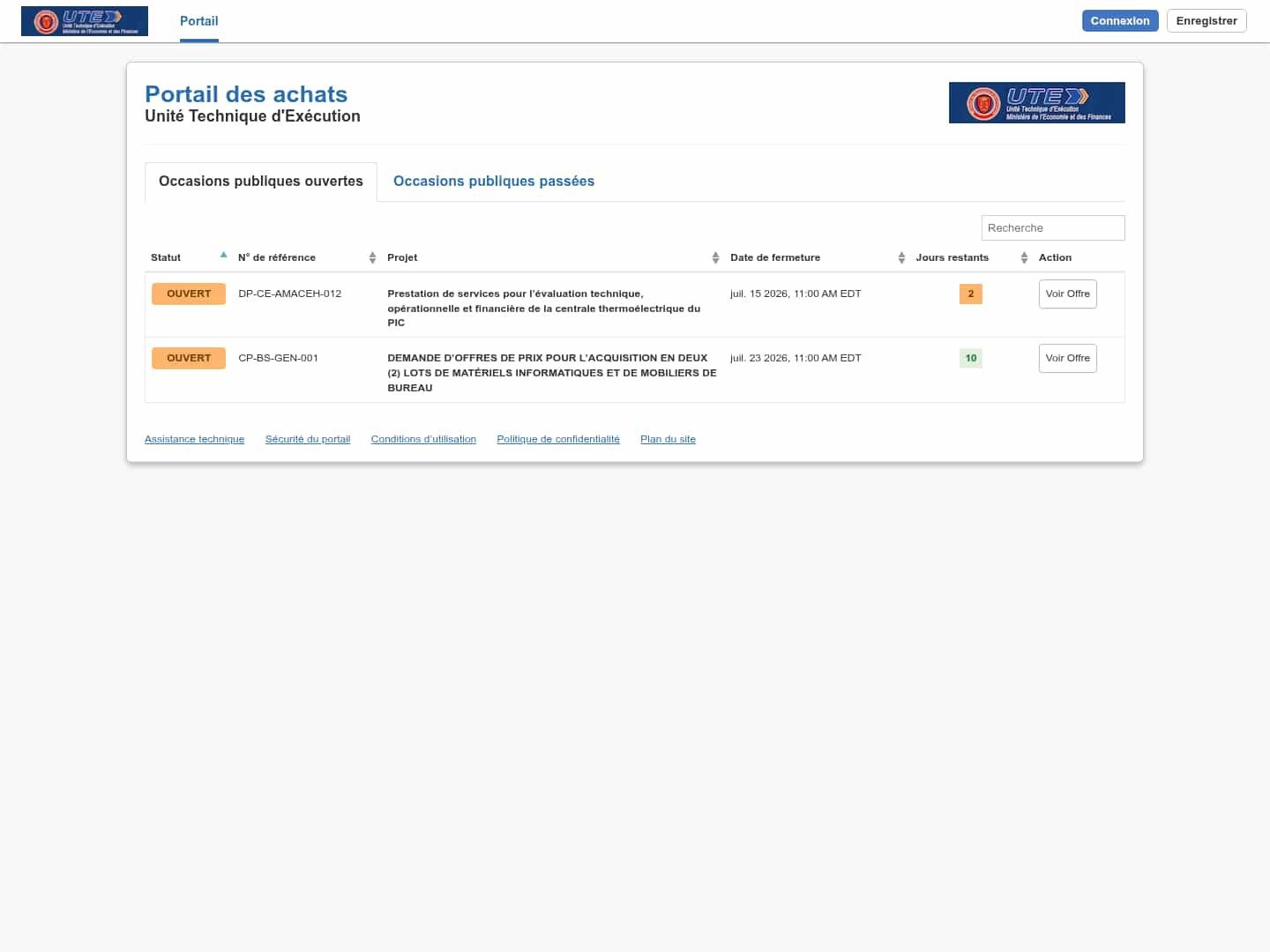Screen dimensions: 1270x952
Task: Sort by Jours restants column arrows
Action: click(x=1024, y=257)
